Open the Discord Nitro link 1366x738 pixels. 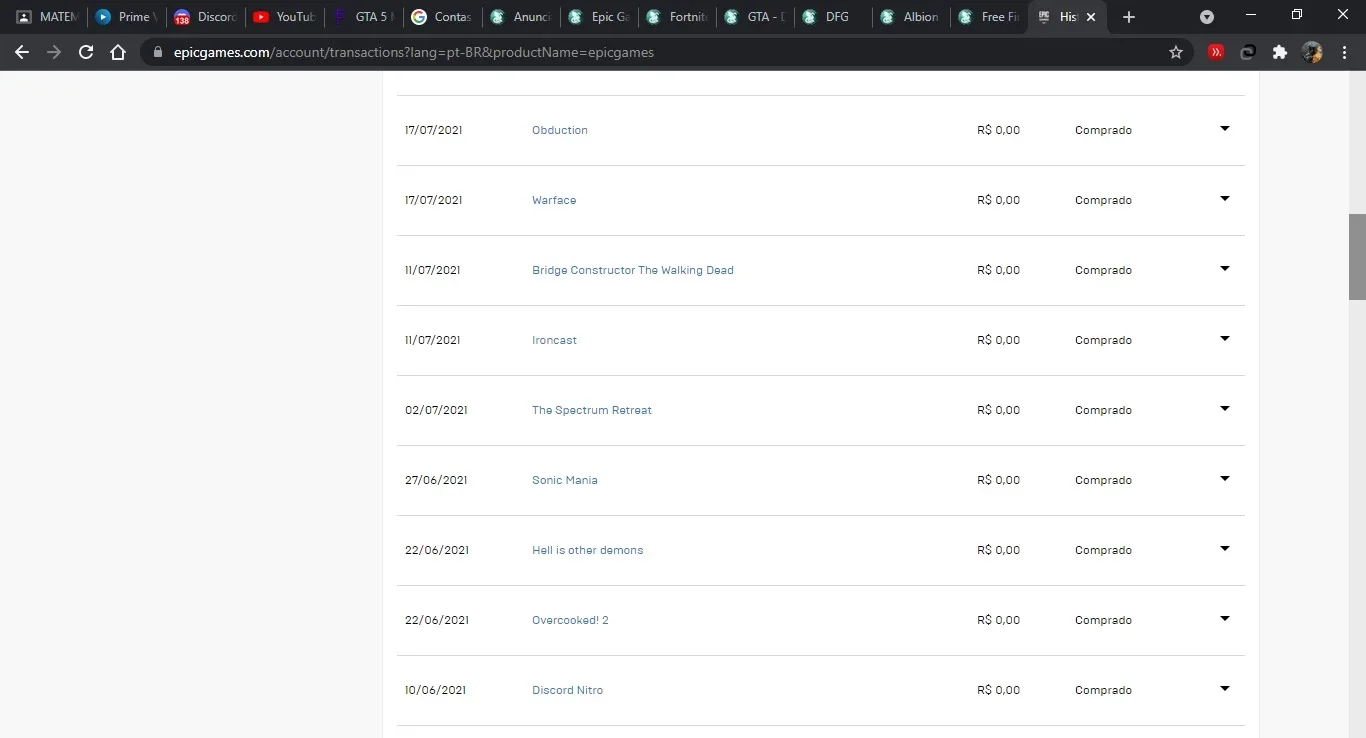click(567, 690)
